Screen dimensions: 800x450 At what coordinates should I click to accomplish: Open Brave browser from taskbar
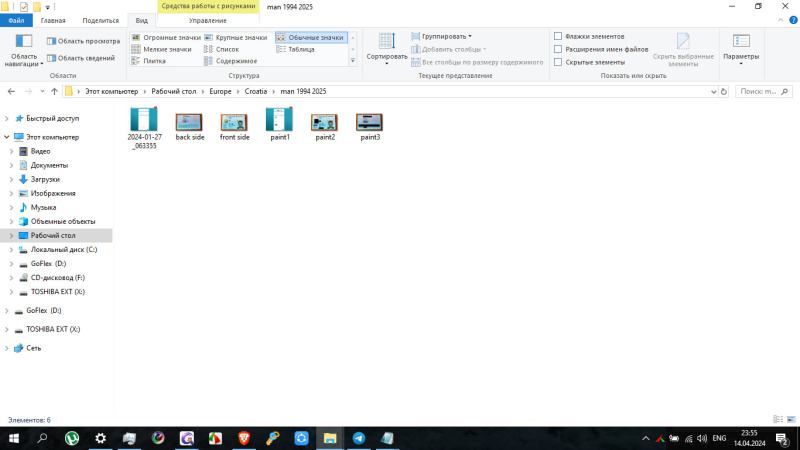pyautogui.click(x=244, y=438)
